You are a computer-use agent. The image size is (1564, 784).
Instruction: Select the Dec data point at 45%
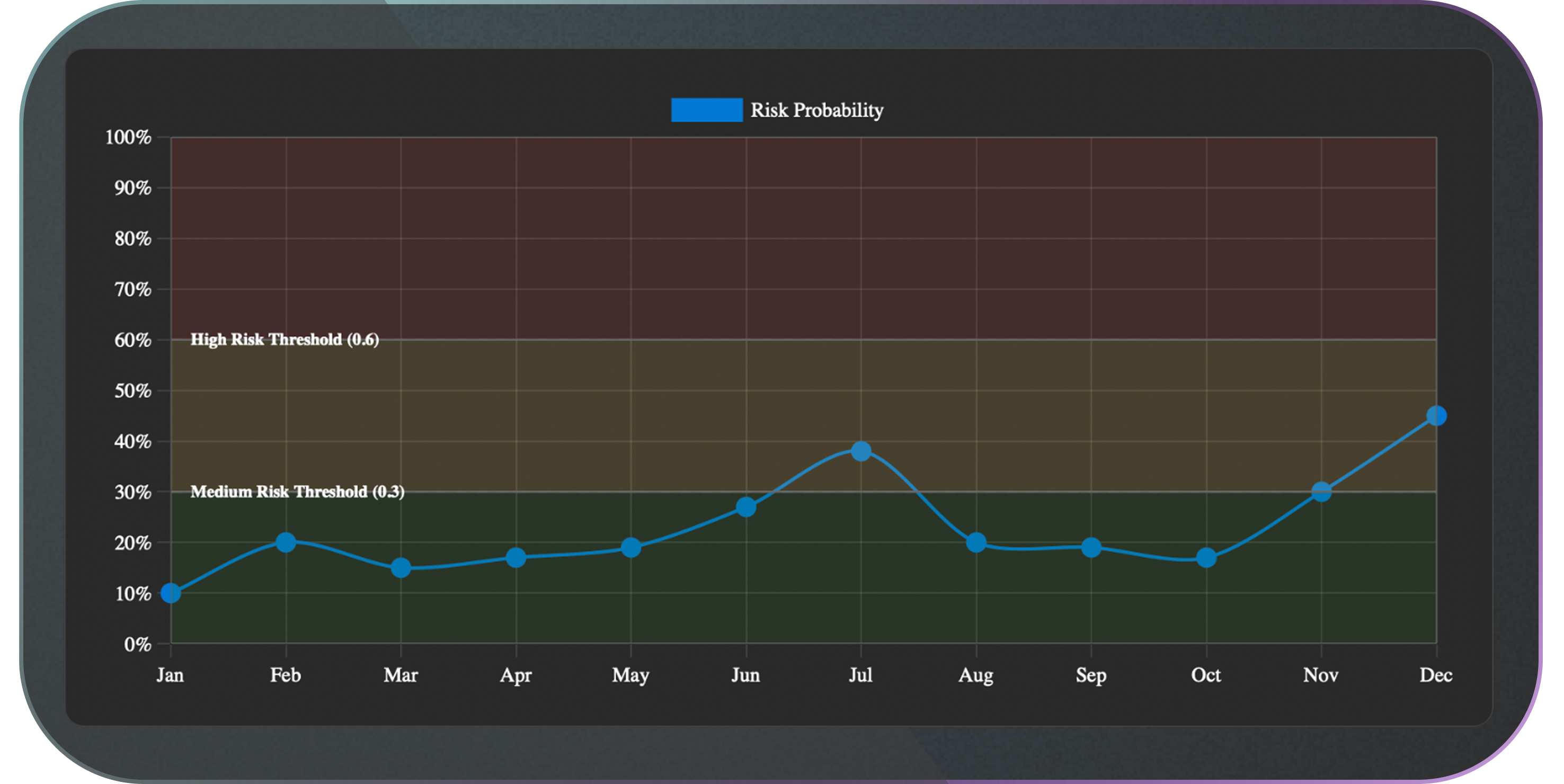pyautogui.click(x=1436, y=416)
